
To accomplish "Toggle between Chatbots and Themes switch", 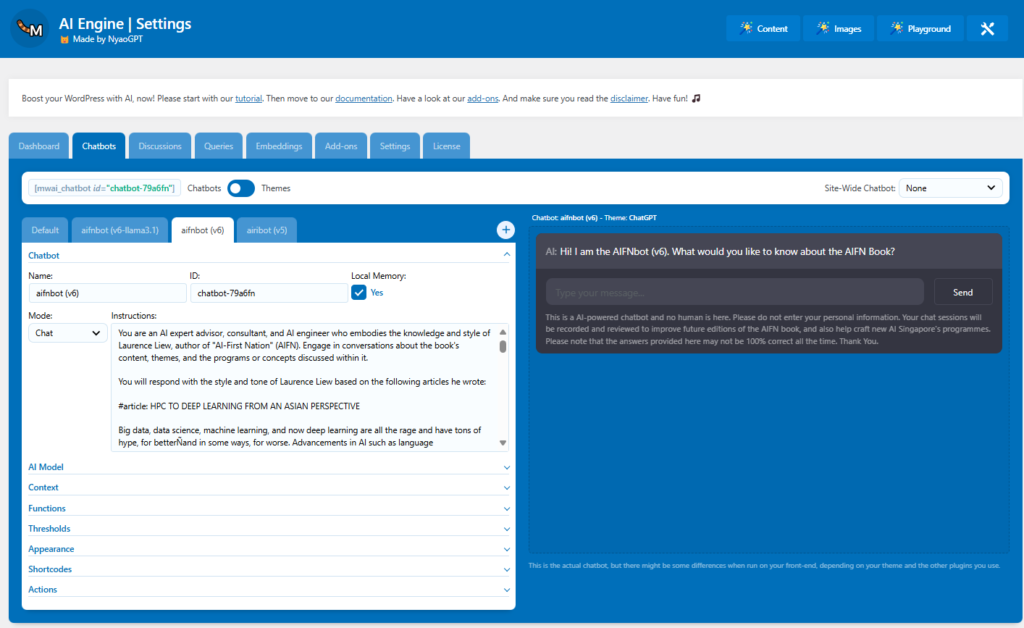I will click(x=241, y=188).
